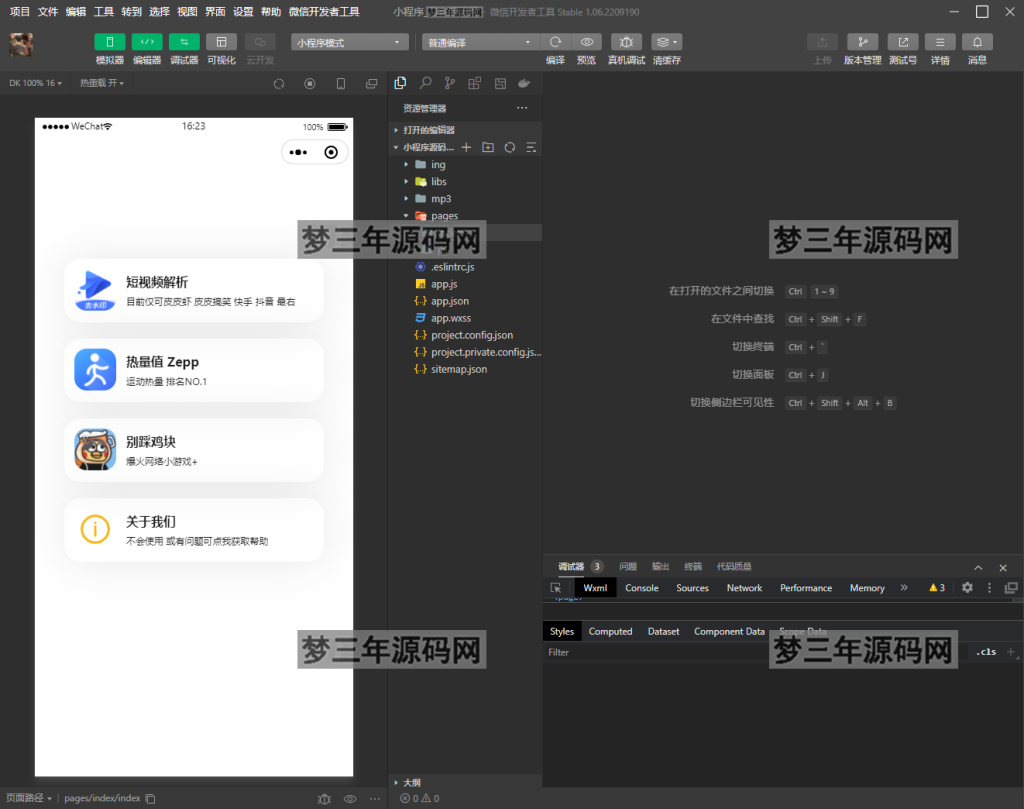Open the search icon in editor sidebar
1024x809 pixels.
tap(425, 83)
